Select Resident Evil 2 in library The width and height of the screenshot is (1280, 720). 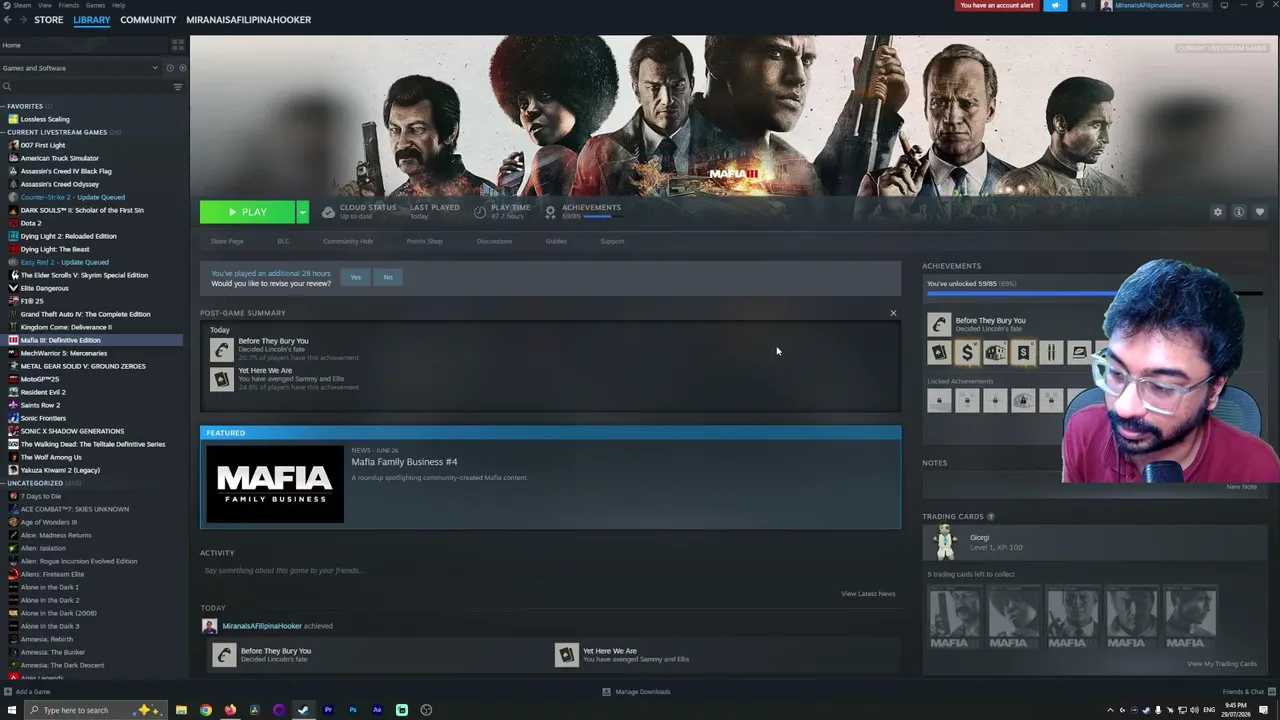pyautogui.click(x=43, y=392)
